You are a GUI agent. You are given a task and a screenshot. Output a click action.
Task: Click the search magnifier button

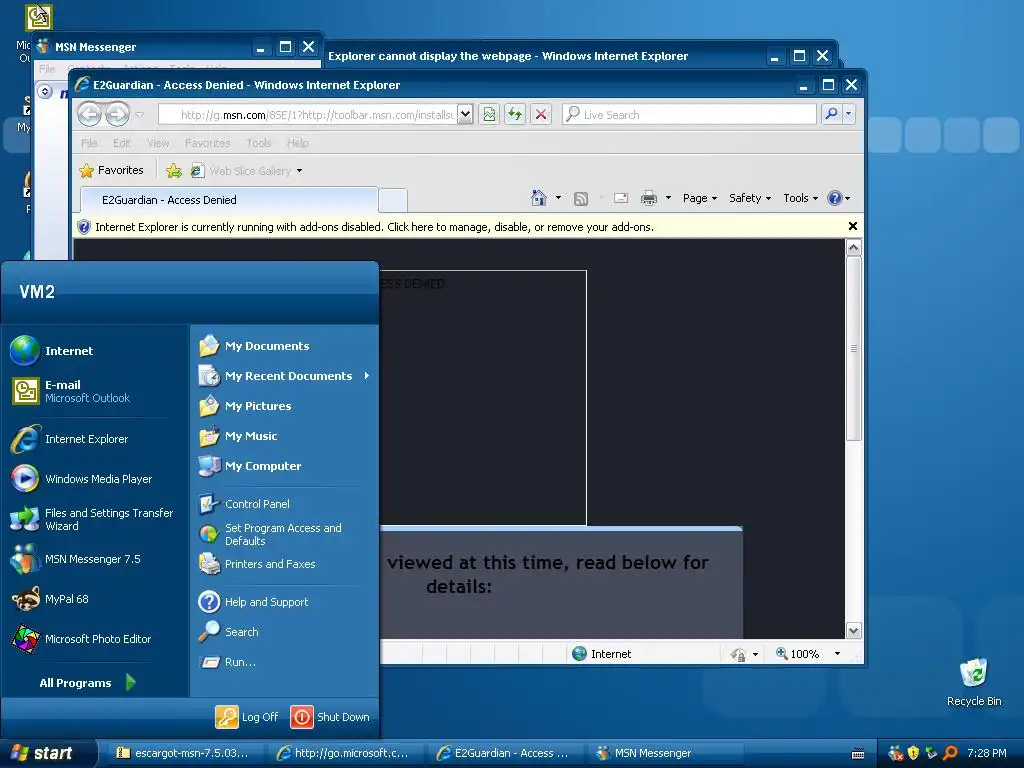tap(831, 114)
